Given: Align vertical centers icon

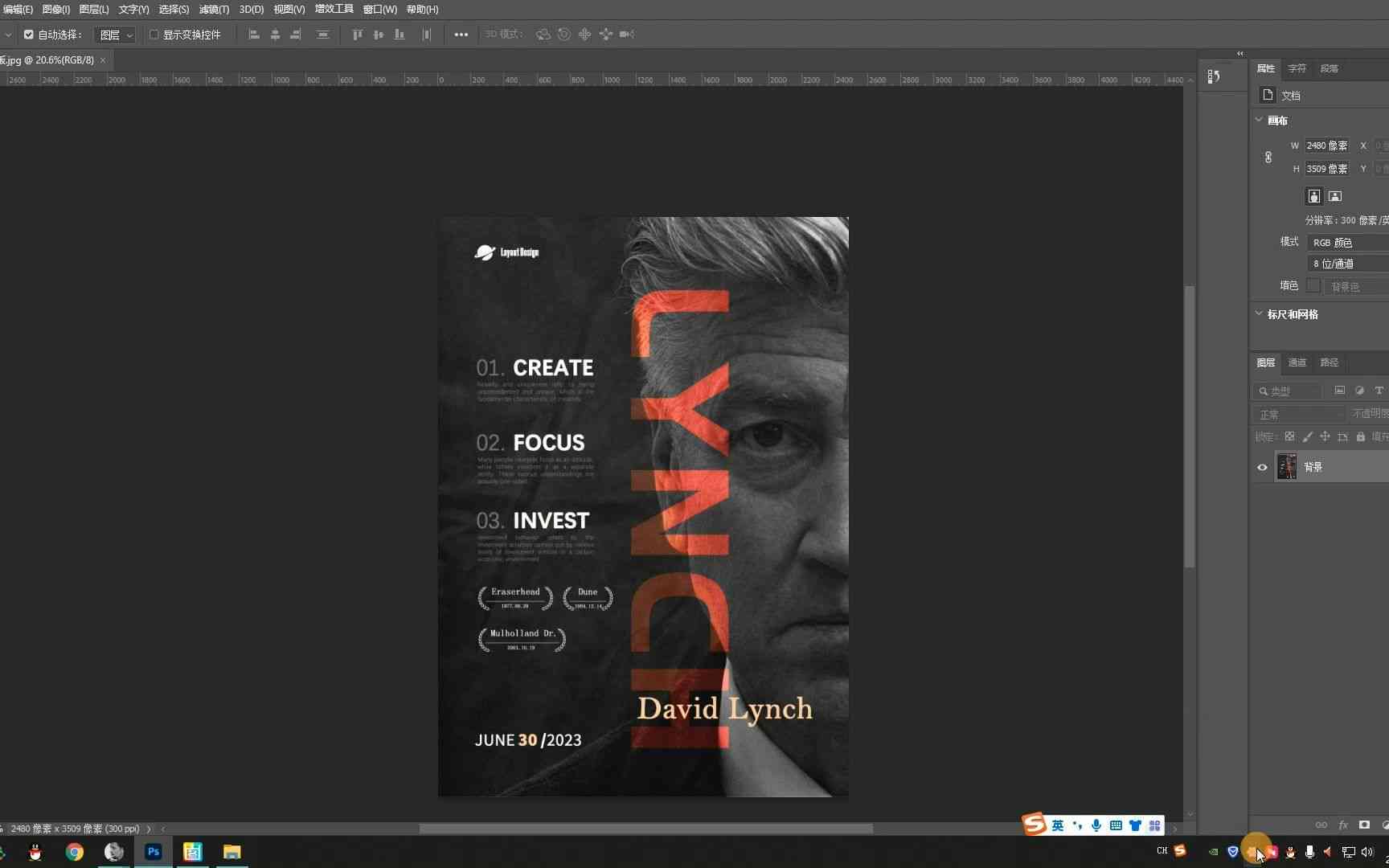Looking at the screenshot, I should (379, 35).
